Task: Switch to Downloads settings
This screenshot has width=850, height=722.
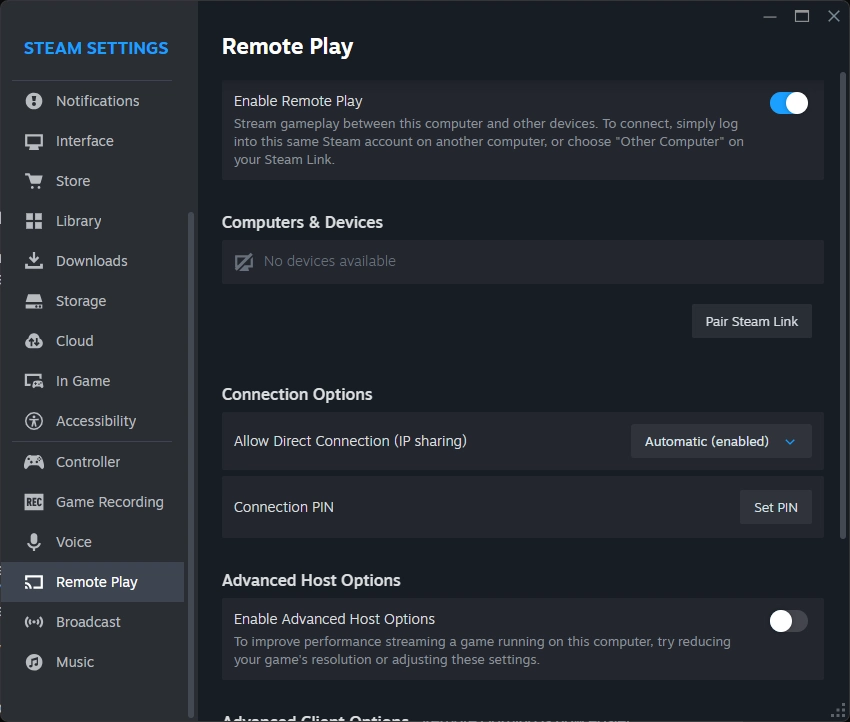Action: (92, 261)
